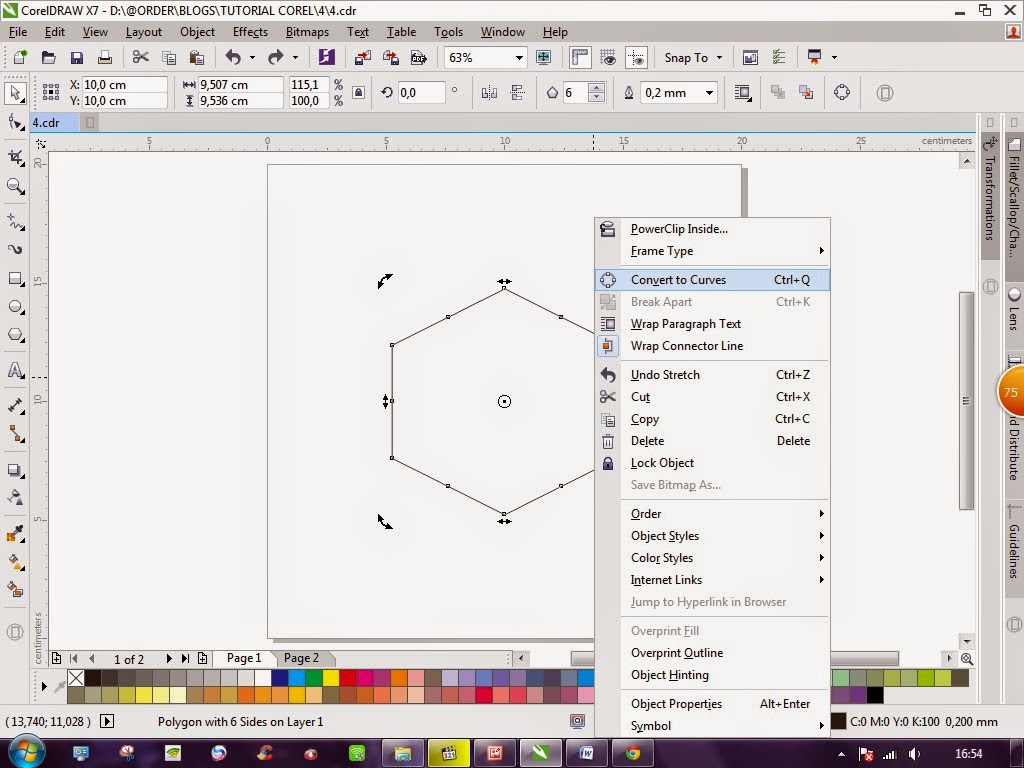Viewport: 1024px width, 768px height.
Task: Select the Freehand tool
Action: [x=15, y=222]
